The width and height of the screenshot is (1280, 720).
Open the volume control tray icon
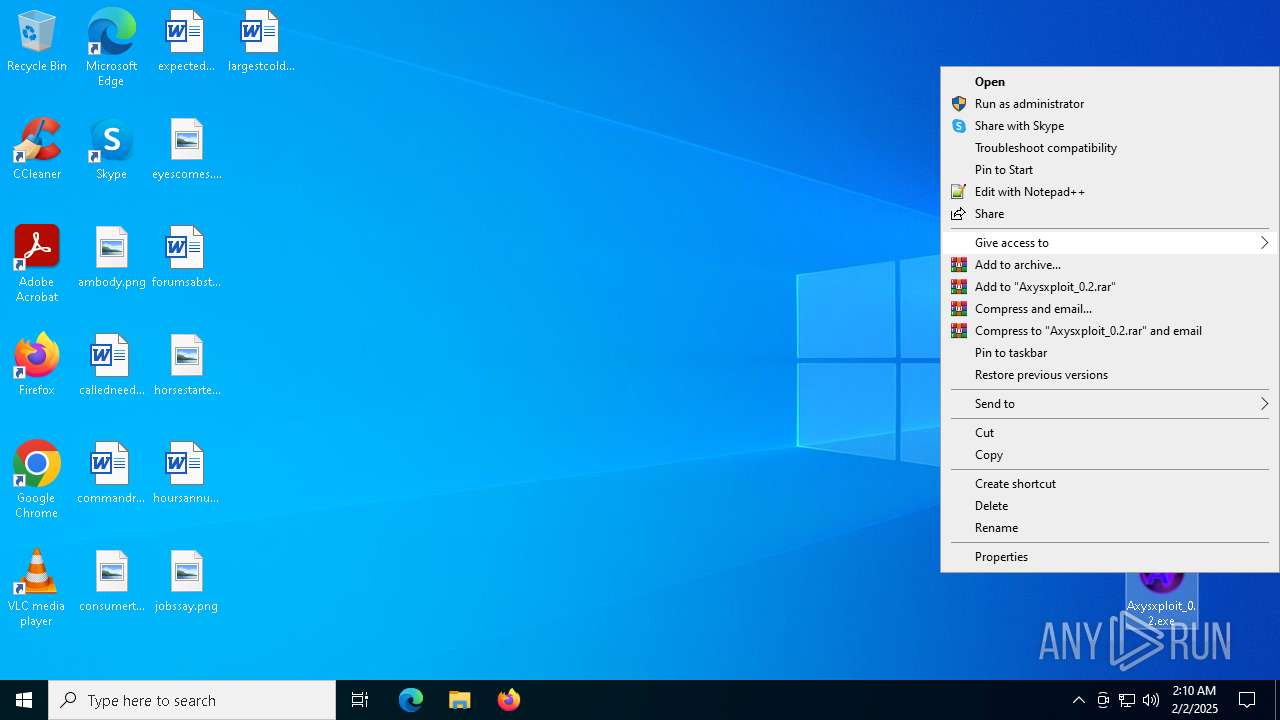coord(1151,700)
